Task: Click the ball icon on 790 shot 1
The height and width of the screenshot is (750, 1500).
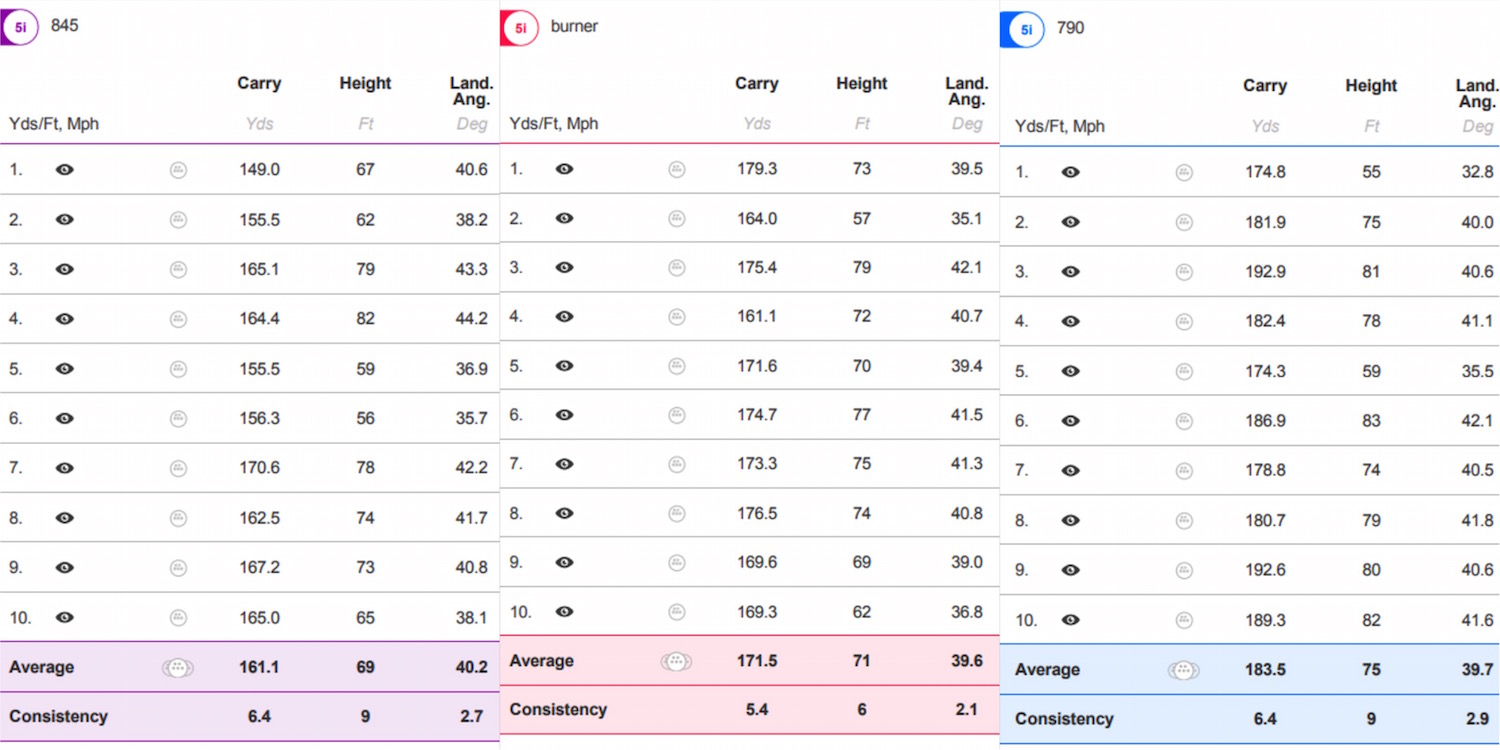Action: 1184,172
